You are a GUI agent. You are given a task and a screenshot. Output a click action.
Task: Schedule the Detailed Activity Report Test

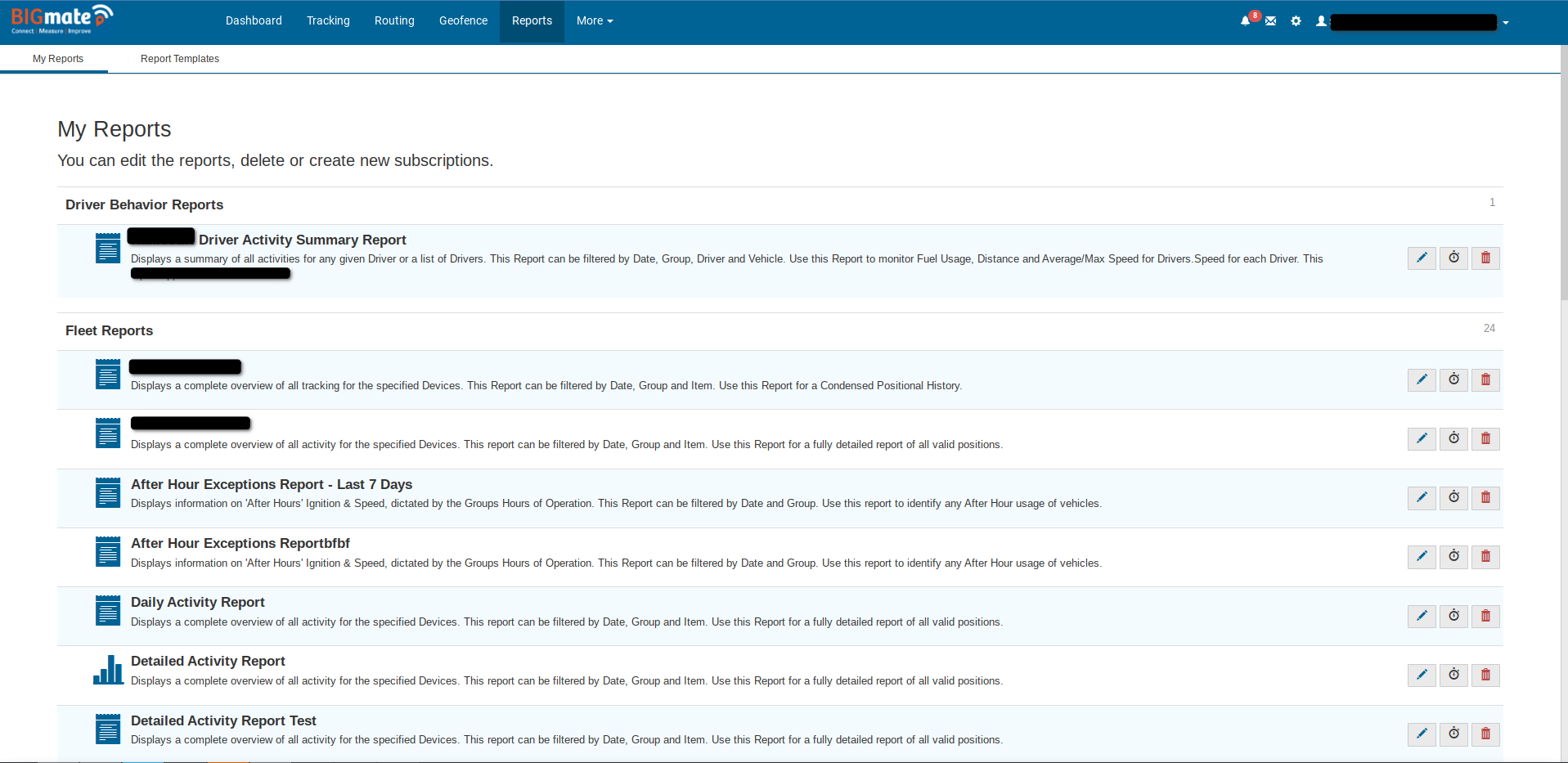1453,734
